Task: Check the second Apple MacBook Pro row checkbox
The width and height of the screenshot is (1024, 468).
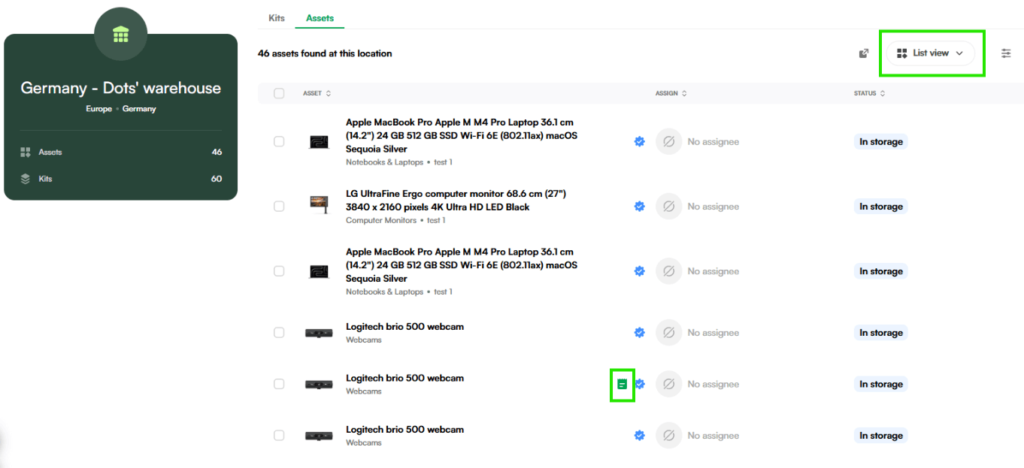Action: (x=279, y=271)
